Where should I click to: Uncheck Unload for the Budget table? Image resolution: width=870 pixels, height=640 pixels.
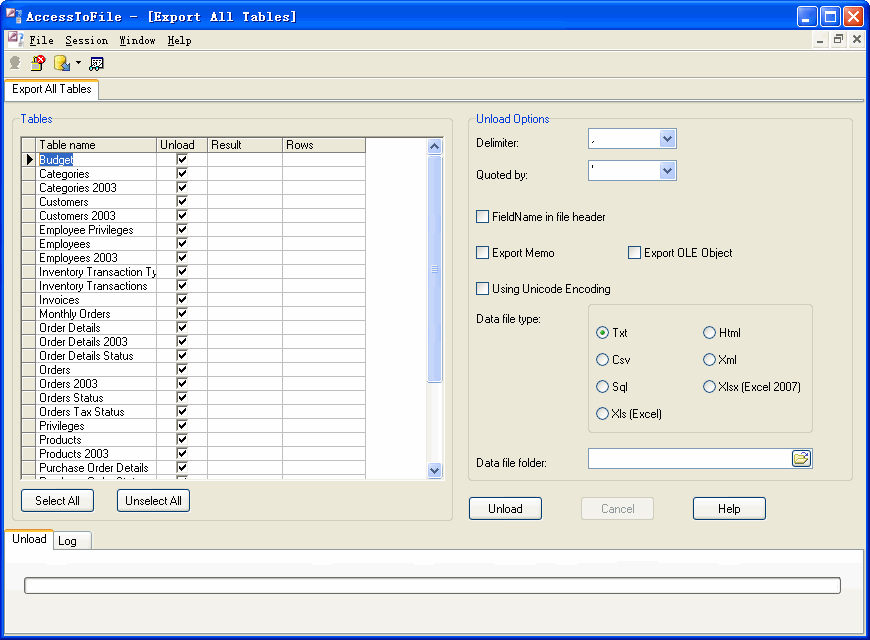pyautogui.click(x=182, y=159)
